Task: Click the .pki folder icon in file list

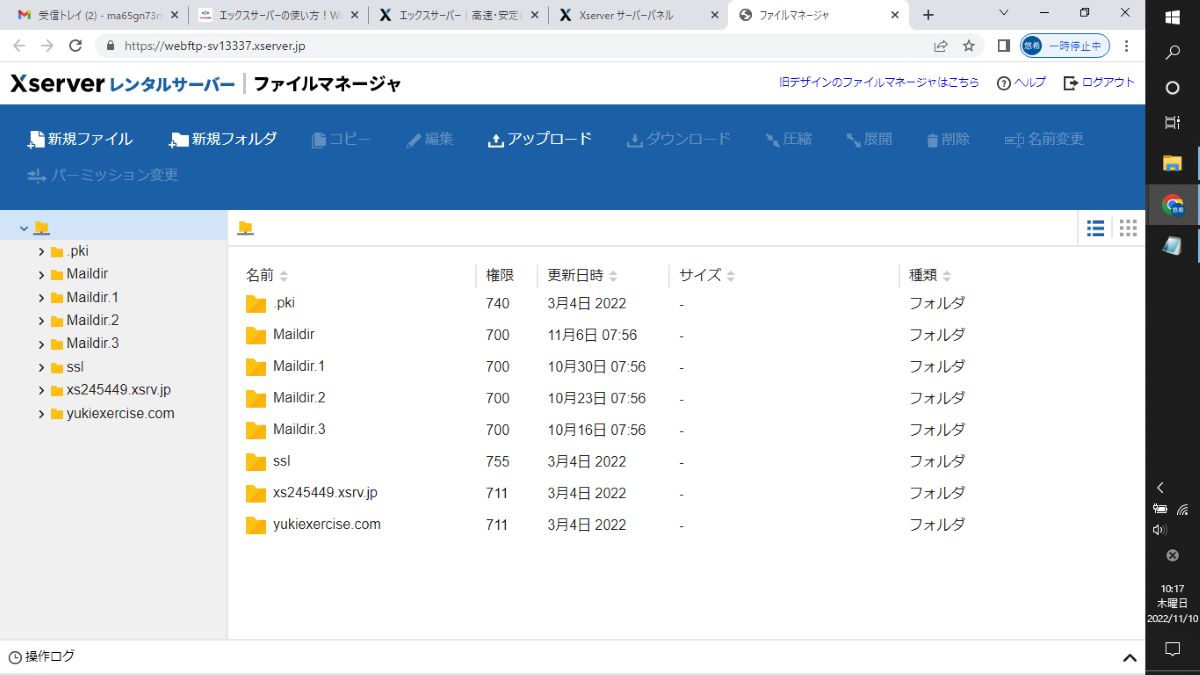Action: (x=256, y=304)
